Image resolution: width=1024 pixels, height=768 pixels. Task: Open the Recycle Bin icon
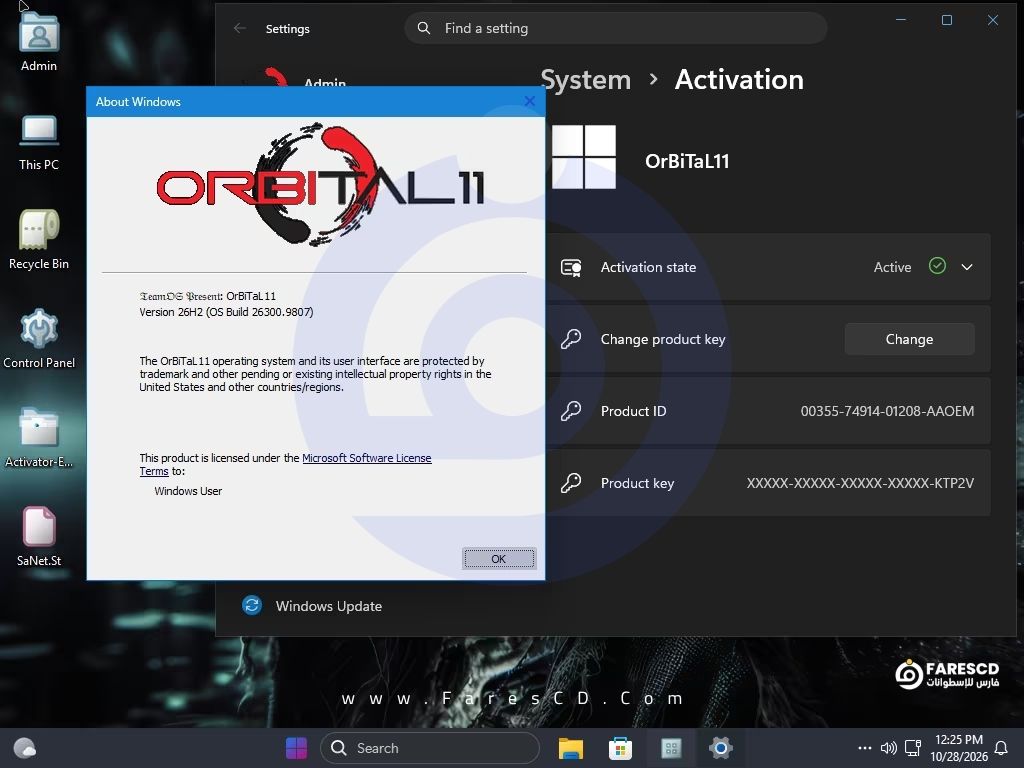click(39, 239)
